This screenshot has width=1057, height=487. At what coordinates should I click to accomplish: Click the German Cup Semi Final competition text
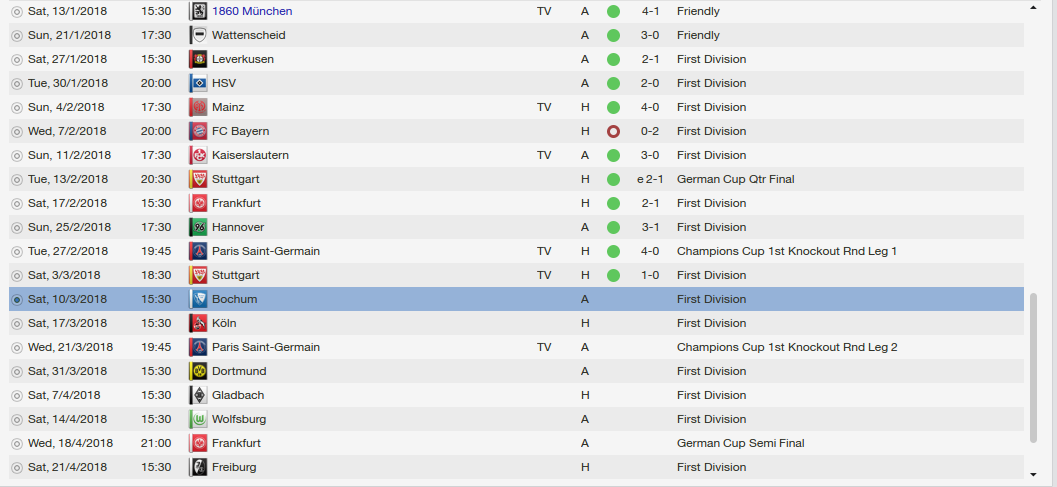[x=740, y=443]
